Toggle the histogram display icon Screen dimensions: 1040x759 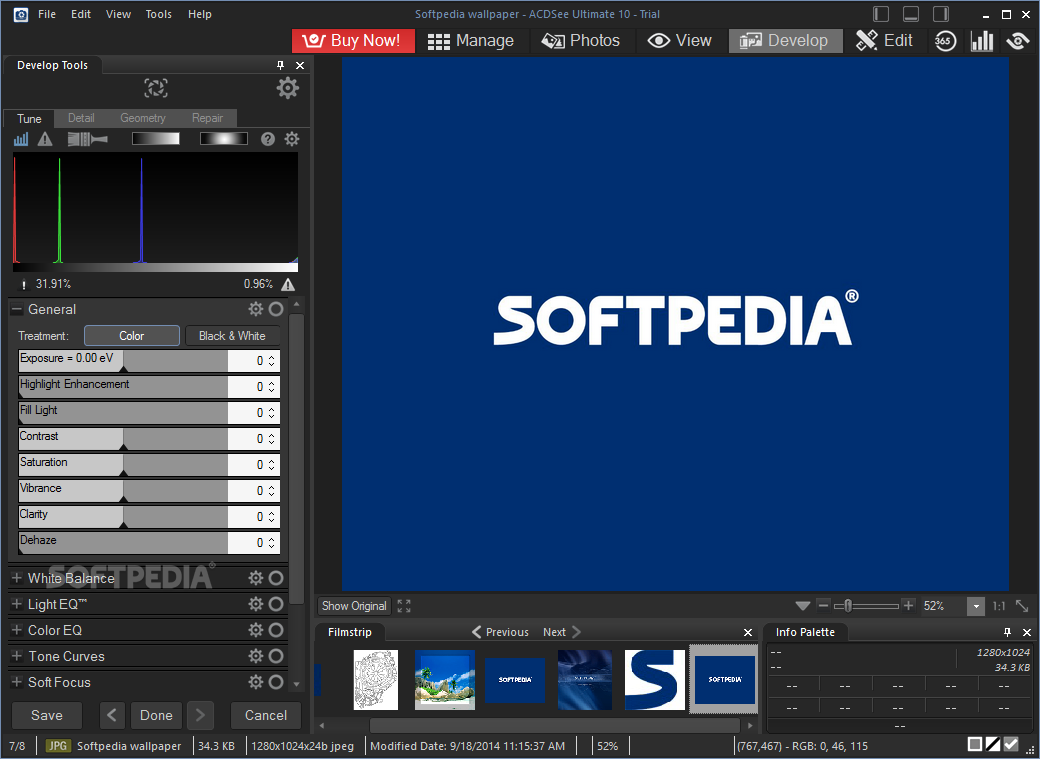click(x=21, y=139)
